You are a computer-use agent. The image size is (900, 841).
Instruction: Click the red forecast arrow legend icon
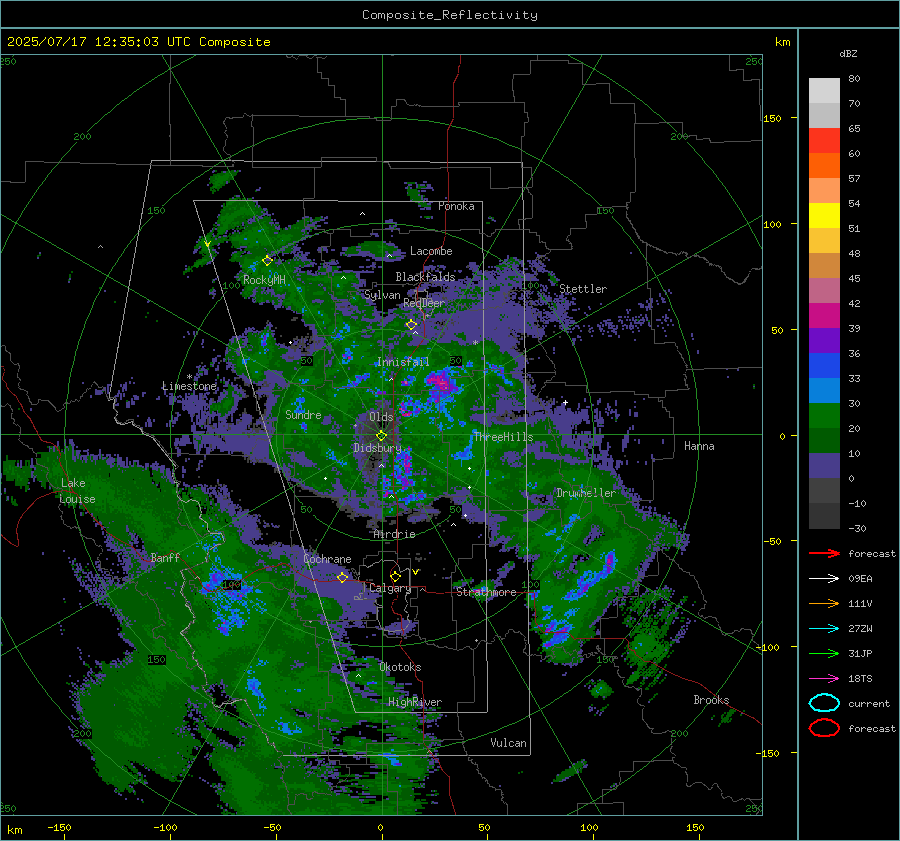point(824,553)
